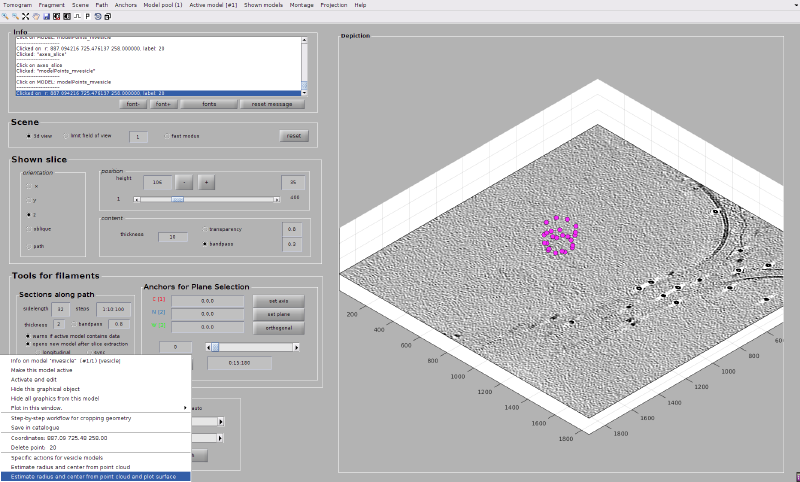This screenshot has height=482, width=800.
Task: Select transparency content option
Action: tap(205, 230)
